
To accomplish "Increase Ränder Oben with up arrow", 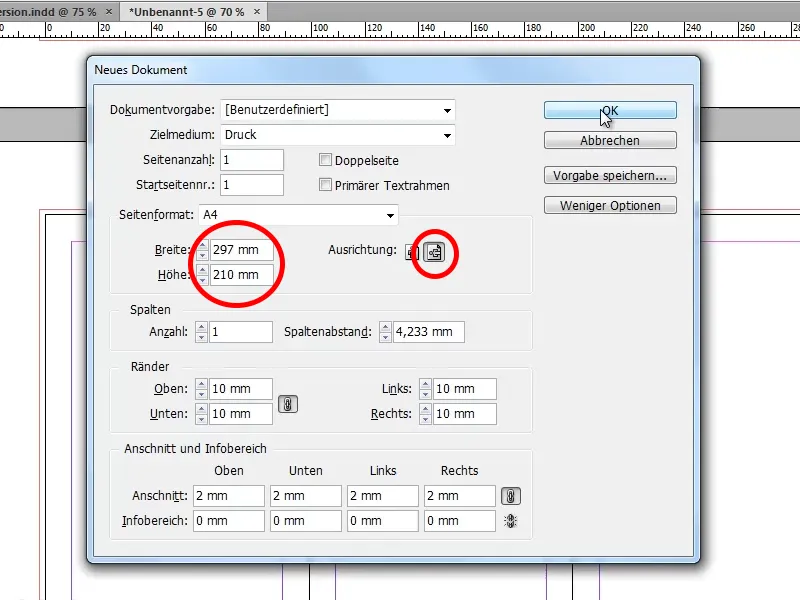I will 202,384.
